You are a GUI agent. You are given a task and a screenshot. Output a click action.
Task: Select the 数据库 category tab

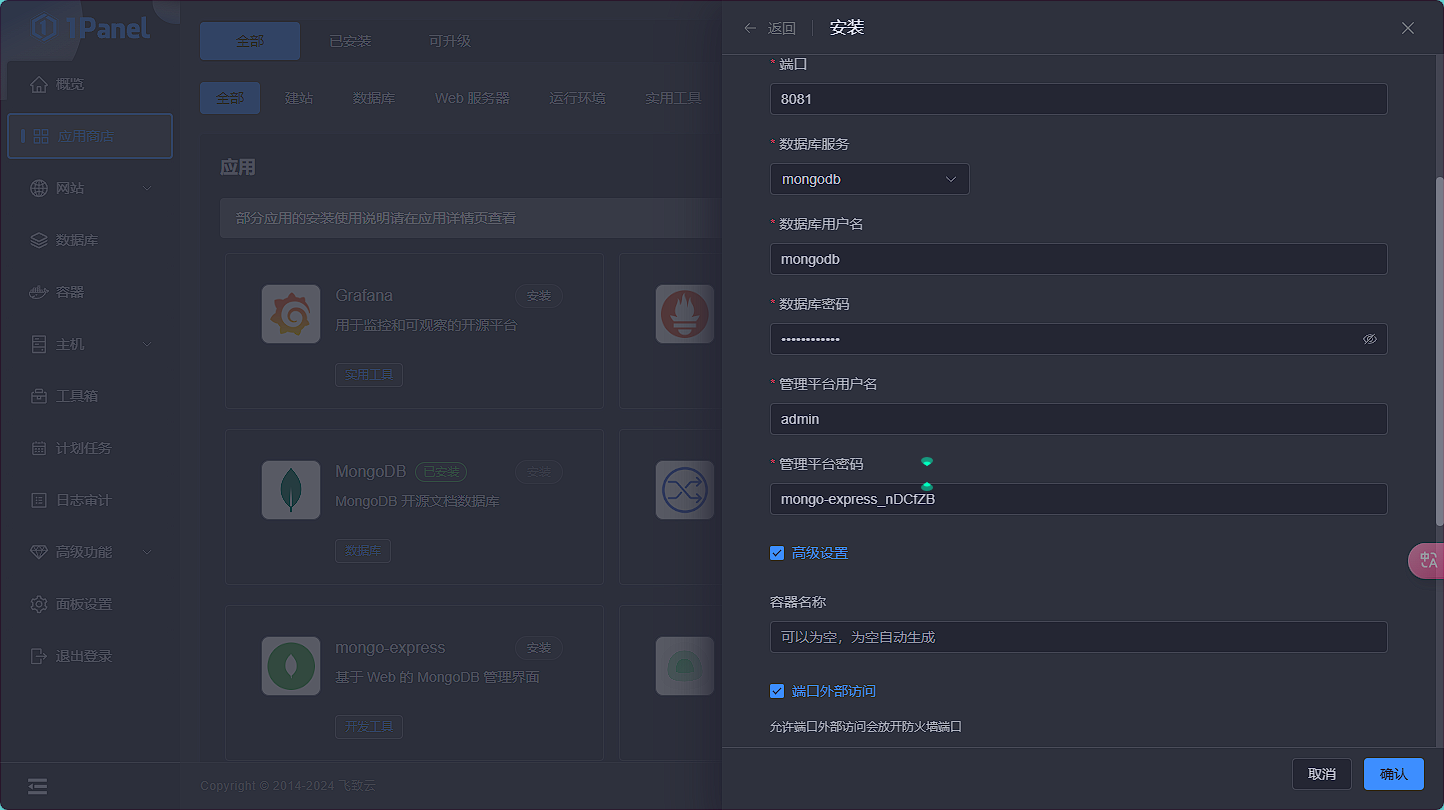pyautogui.click(x=373, y=98)
